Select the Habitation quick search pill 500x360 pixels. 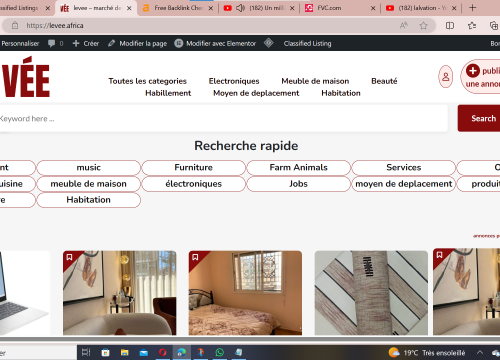(89, 200)
